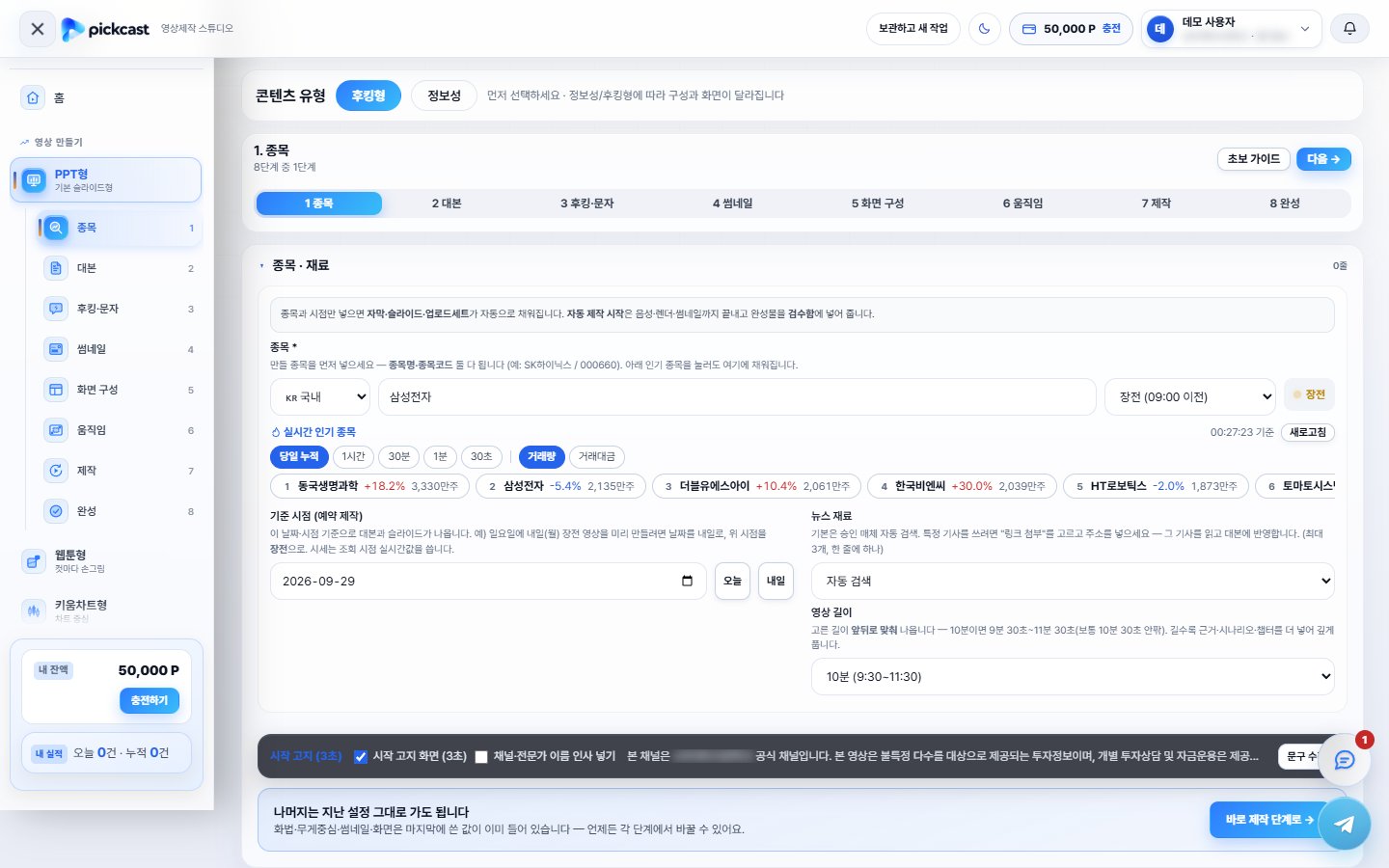Image resolution: width=1389 pixels, height=868 pixels.
Task: Click the paper plane floating icon
Action: 1344,824
